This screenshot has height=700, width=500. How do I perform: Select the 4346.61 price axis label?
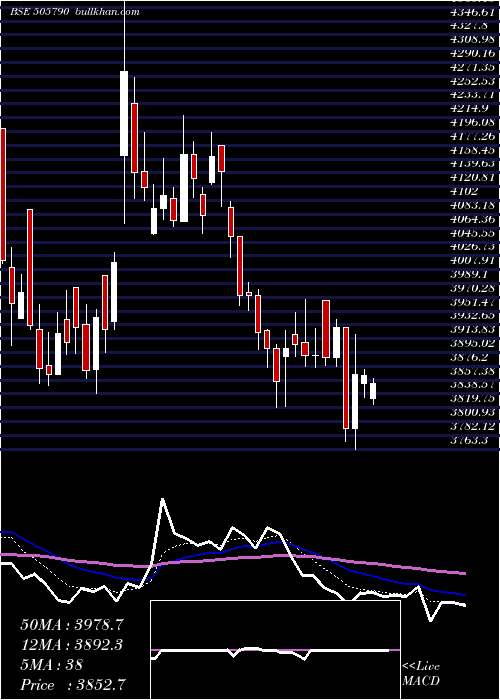tap(475, 12)
